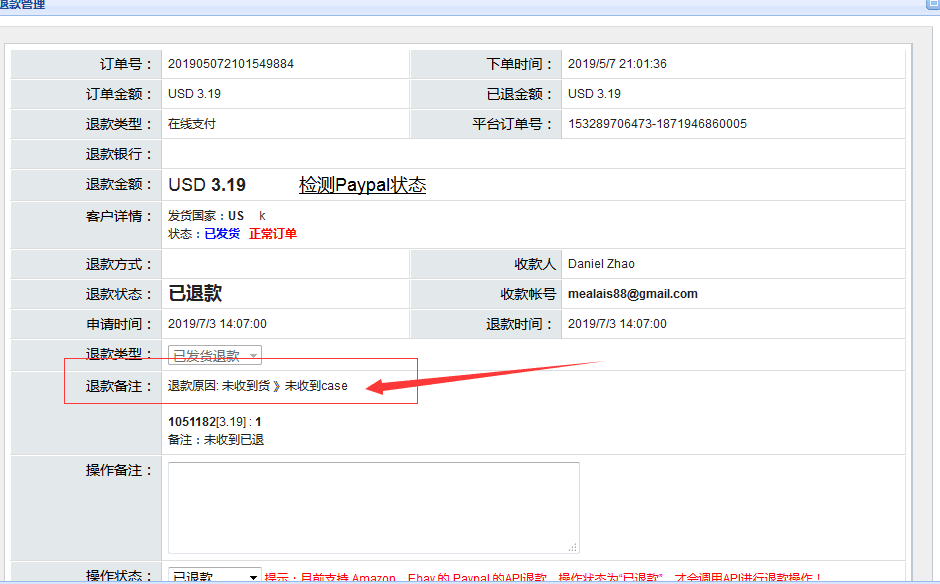Click the 收款帐号 field label
This screenshot has width=940, height=584.
click(528, 294)
